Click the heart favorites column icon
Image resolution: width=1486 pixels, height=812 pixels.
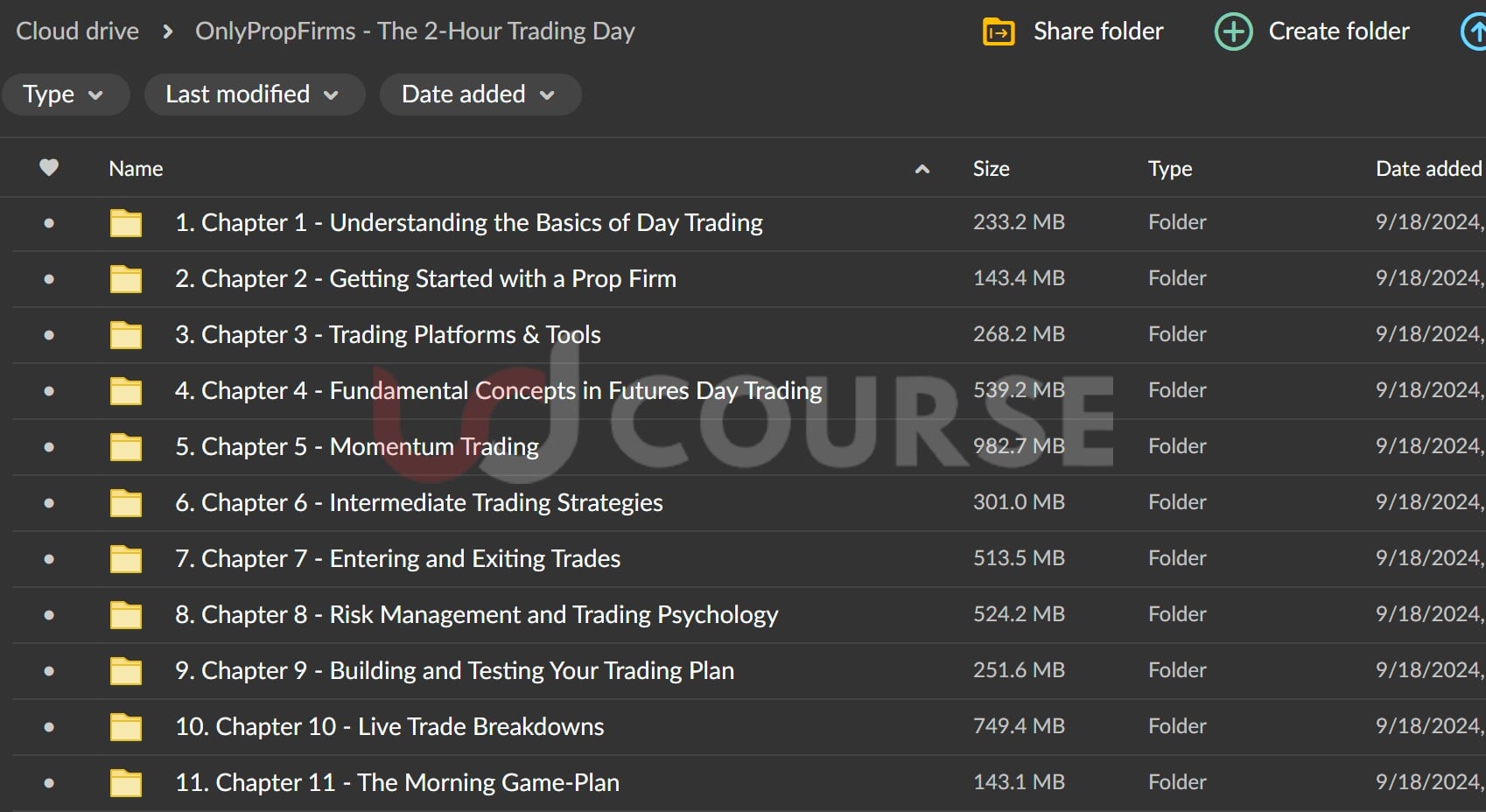pyautogui.click(x=49, y=167)
